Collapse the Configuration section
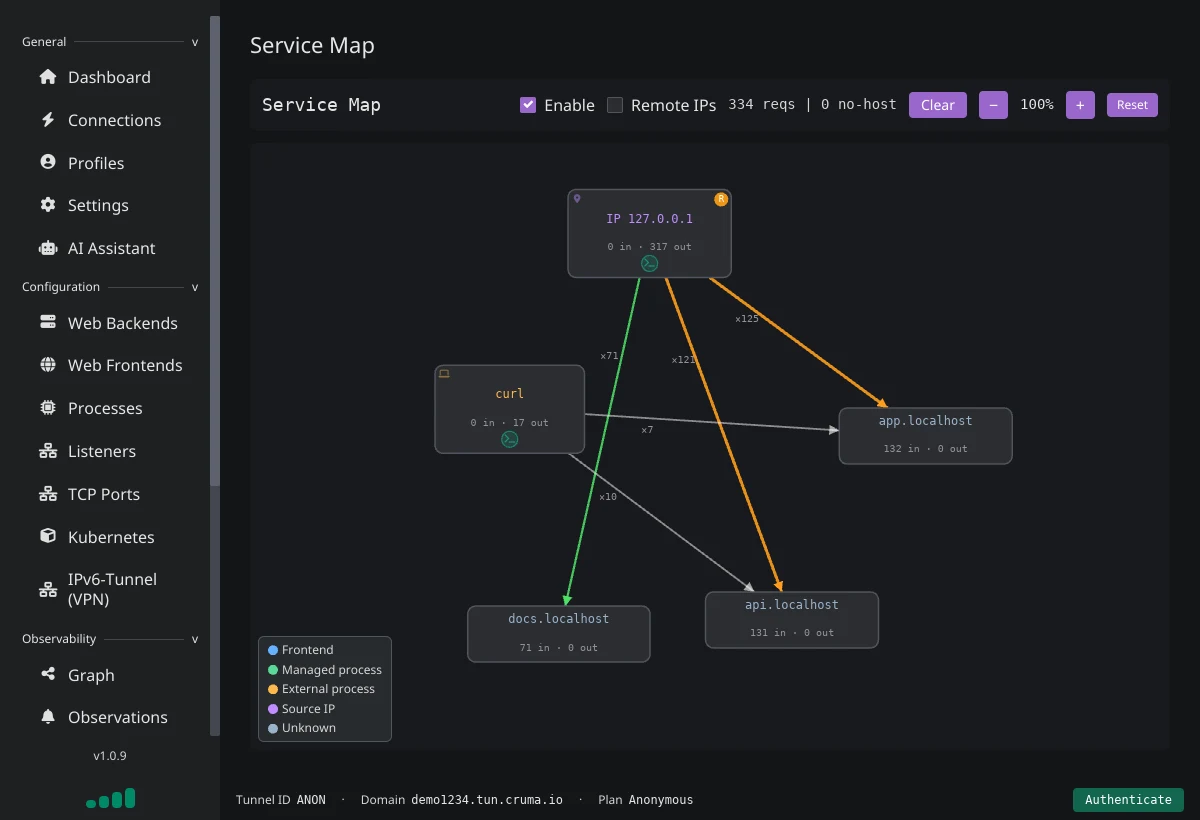Viewport: 1200px width, 820px height. click(x=195, y=287)
